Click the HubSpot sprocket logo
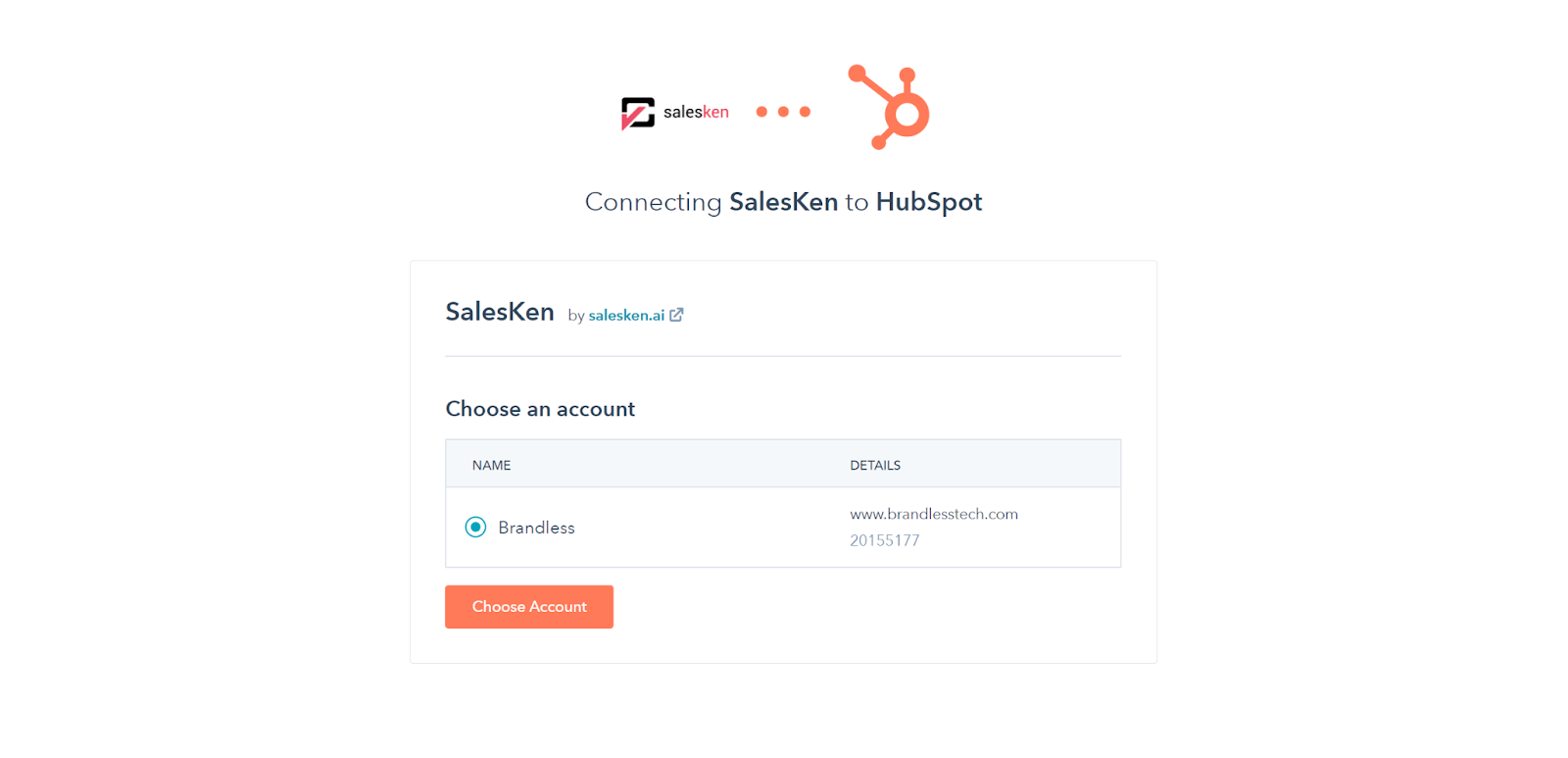This screenshot has height=758, width=1568. pyautogui.click(x=889, y=107)
